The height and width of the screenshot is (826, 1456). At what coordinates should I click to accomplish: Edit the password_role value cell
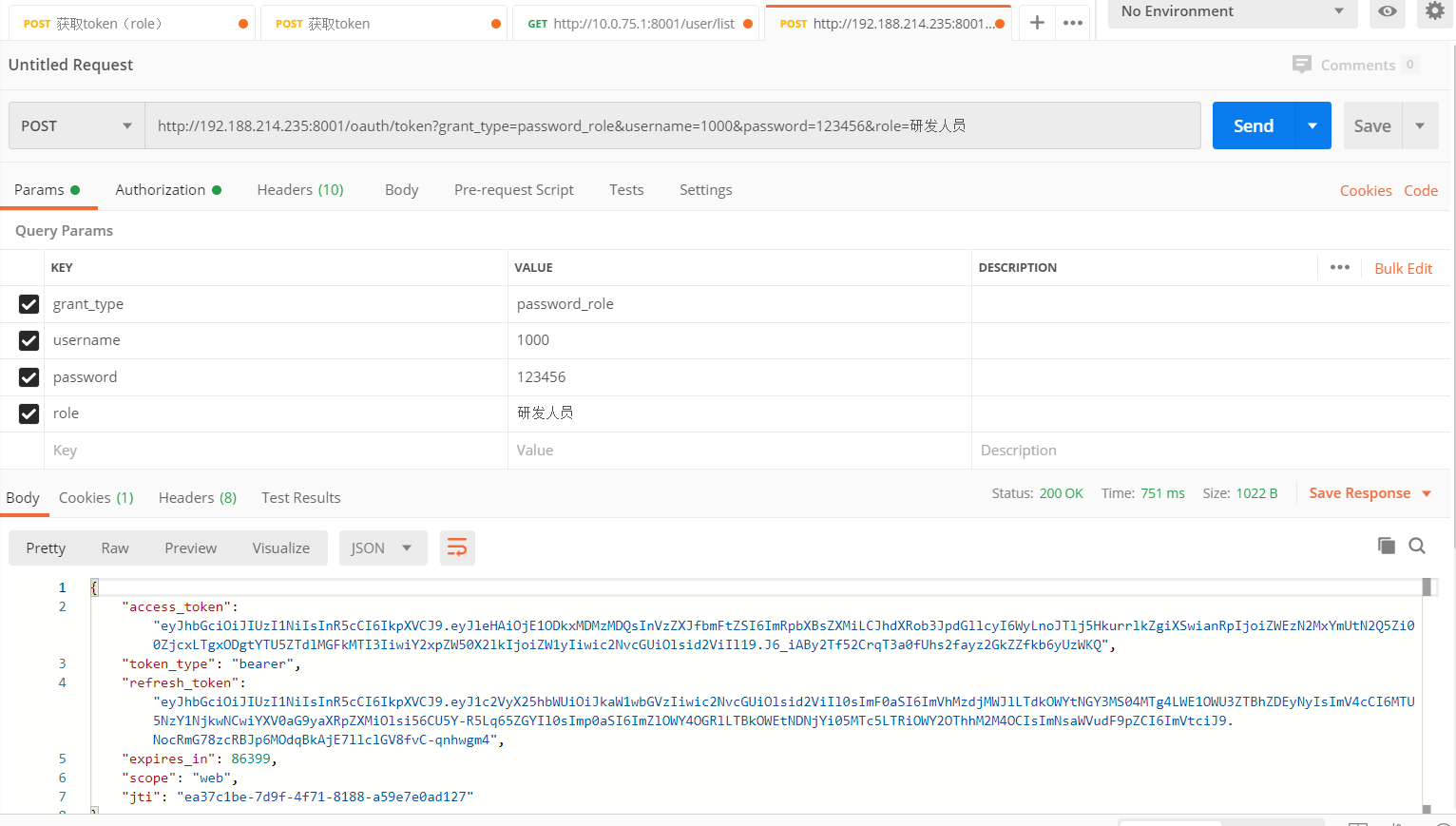(x=739, y=304)
